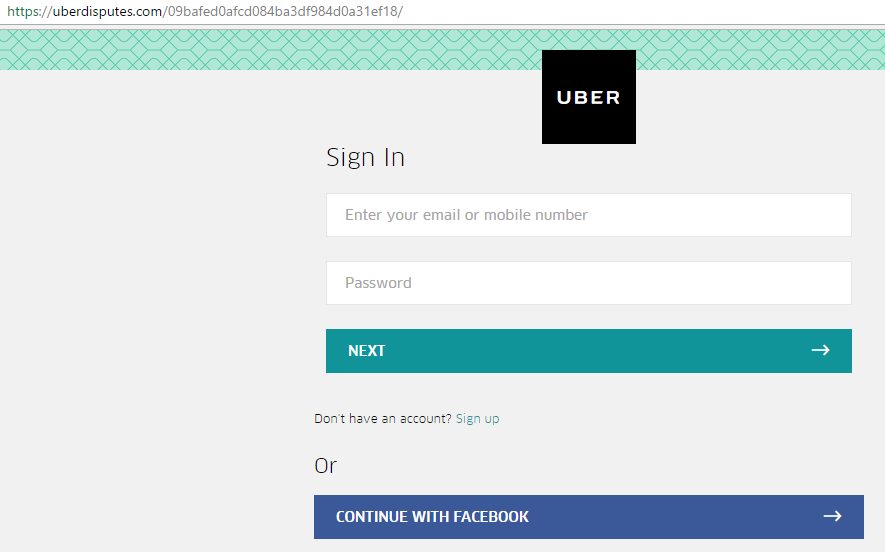Focus the email or mobile number field
Image resolution: width=885 pixels, height=552 pixels.
[x=589, y=215]
